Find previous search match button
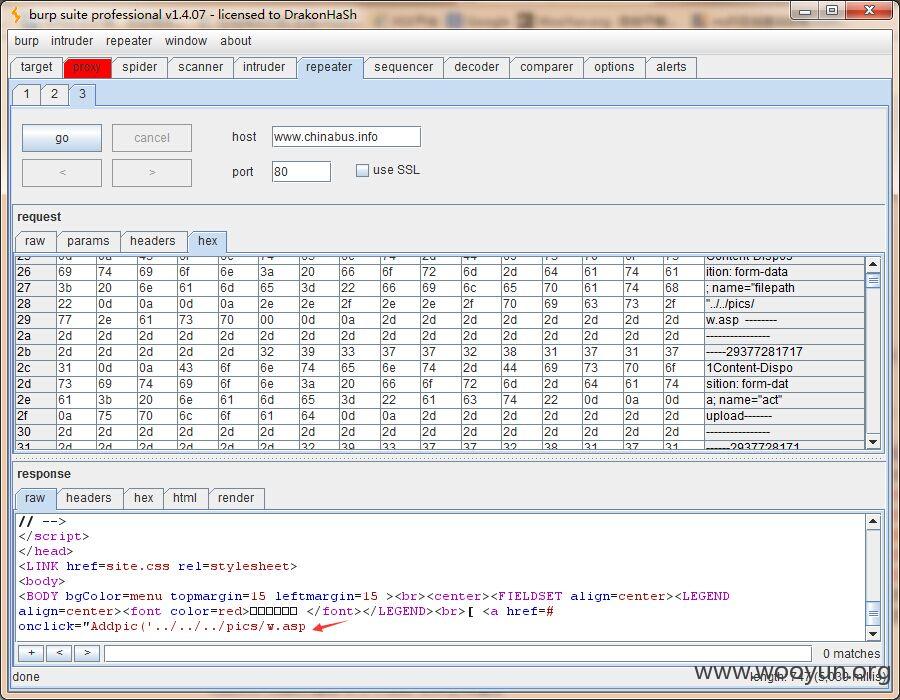The height and width of the screenshot is (700, 900). pyautogui.click(x=60, y=653)
